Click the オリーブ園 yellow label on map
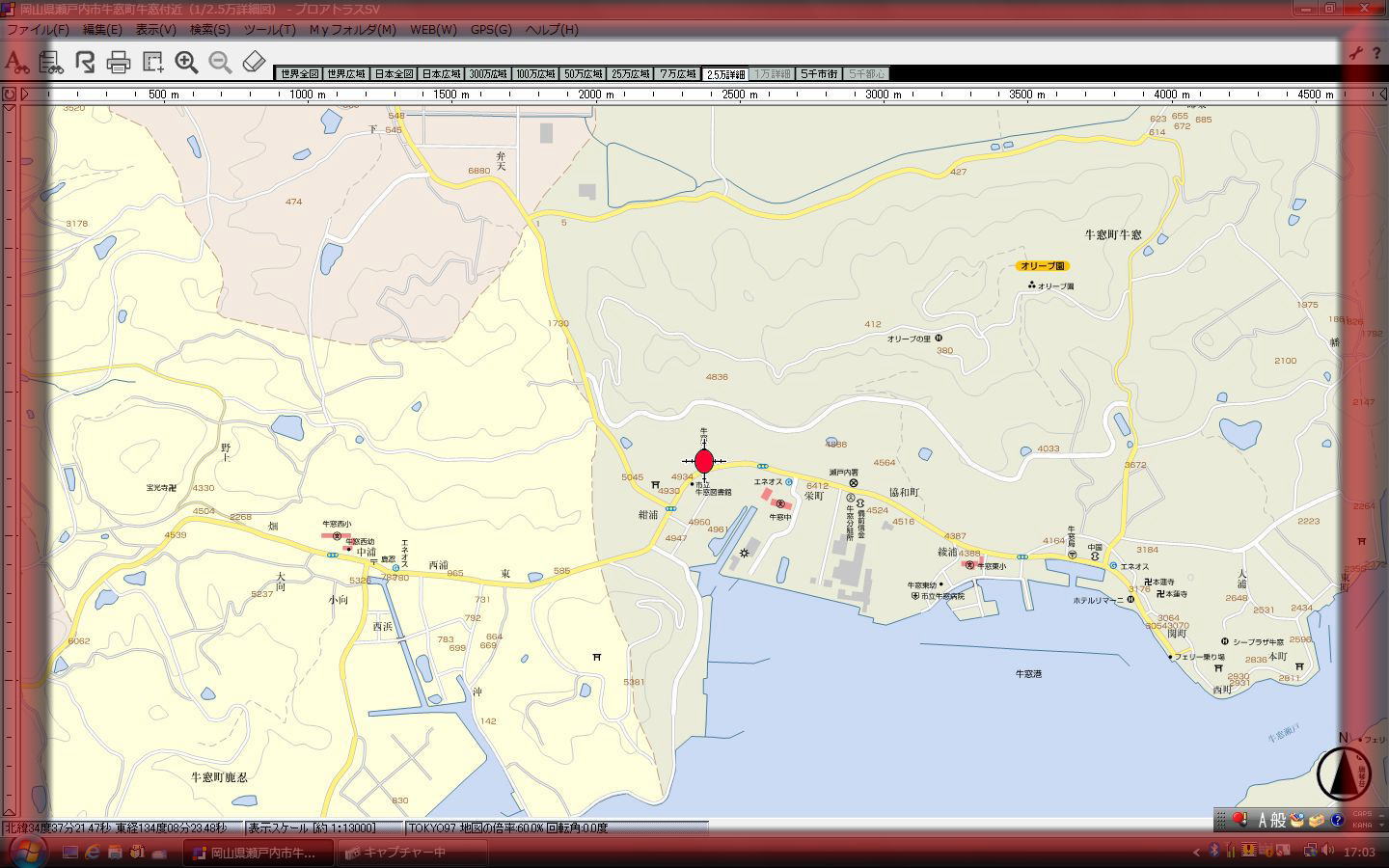The image size is (1389, 868). (1042, 266)
